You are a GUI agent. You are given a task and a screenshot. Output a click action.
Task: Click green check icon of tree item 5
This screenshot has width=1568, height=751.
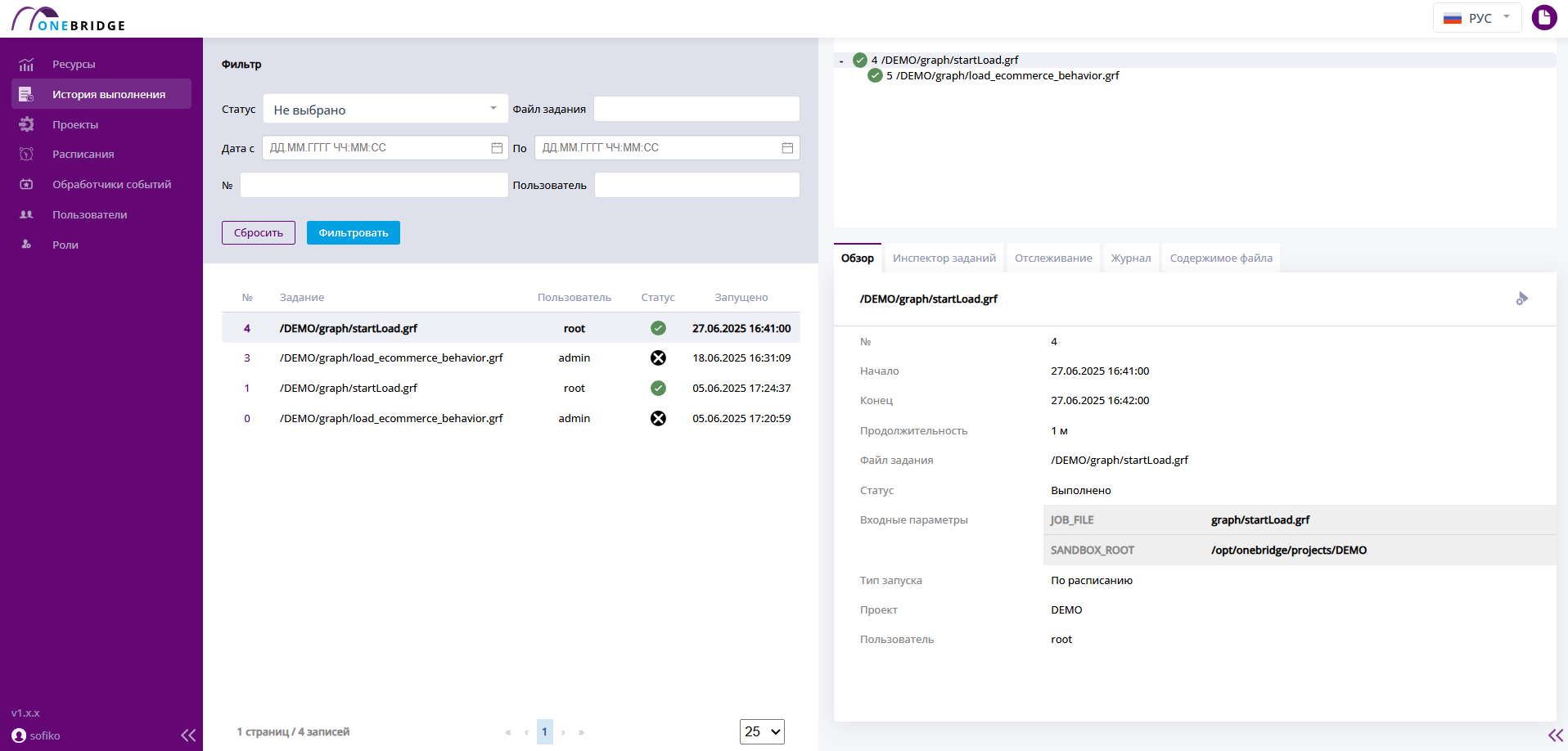(875, 75)
